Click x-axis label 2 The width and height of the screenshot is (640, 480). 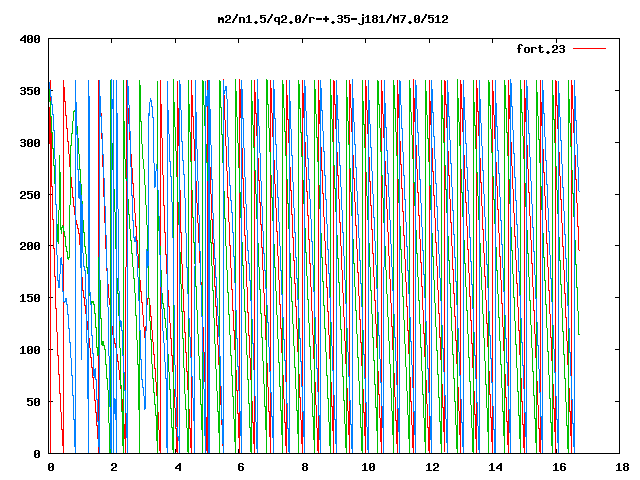point(114,467)
